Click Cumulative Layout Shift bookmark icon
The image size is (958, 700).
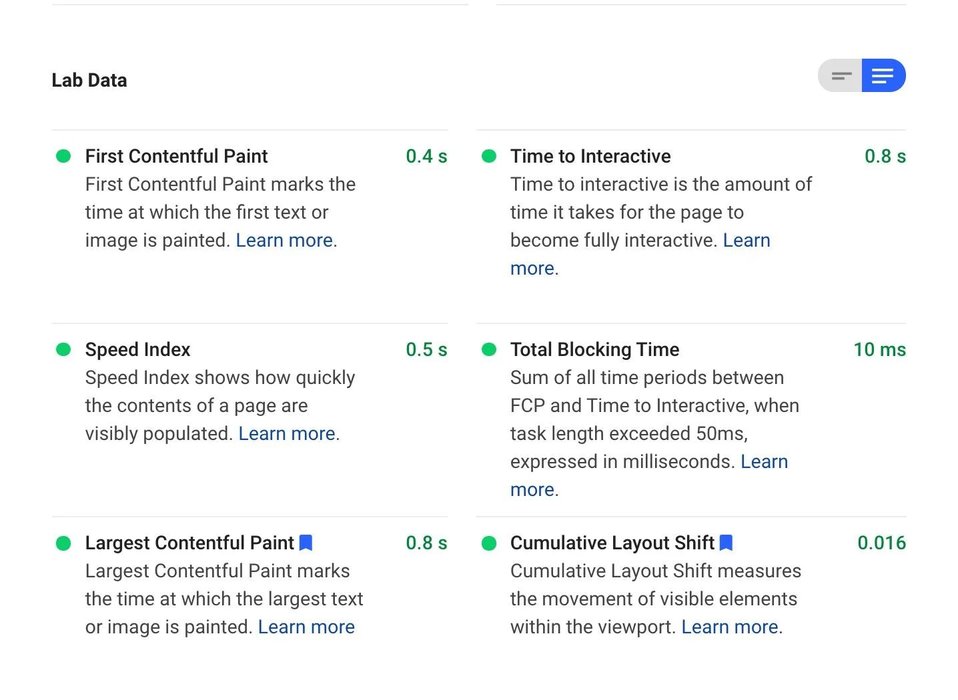pos(726,543)
